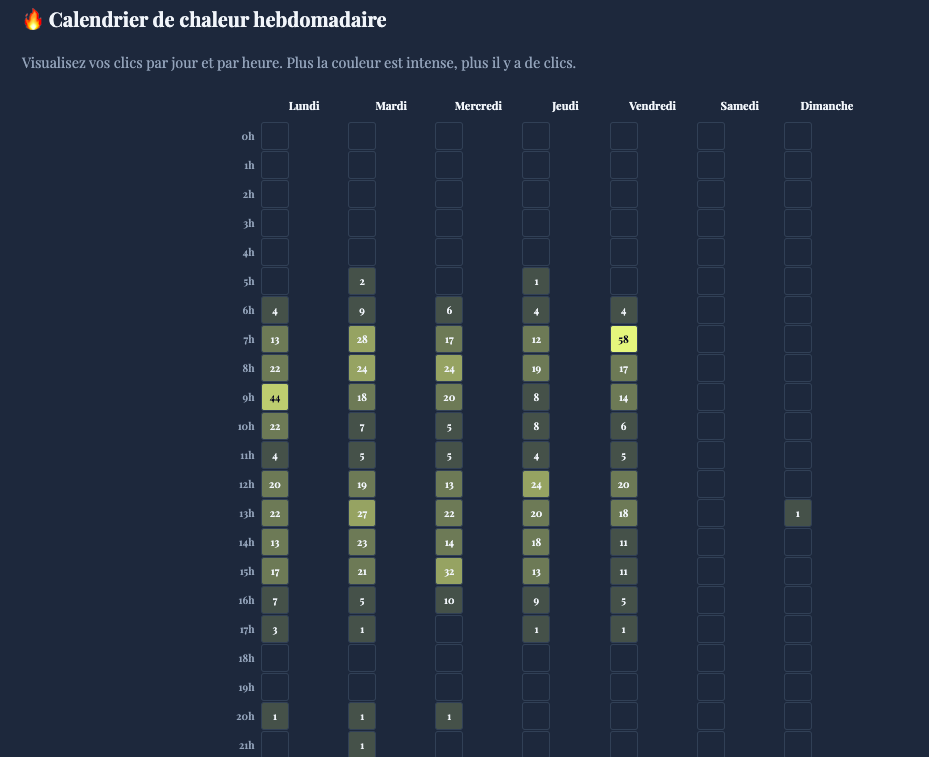Screen dimensions: 929x757
Task: Select the Mercredi 15h cell showing 32
Action: click(449, 572)
